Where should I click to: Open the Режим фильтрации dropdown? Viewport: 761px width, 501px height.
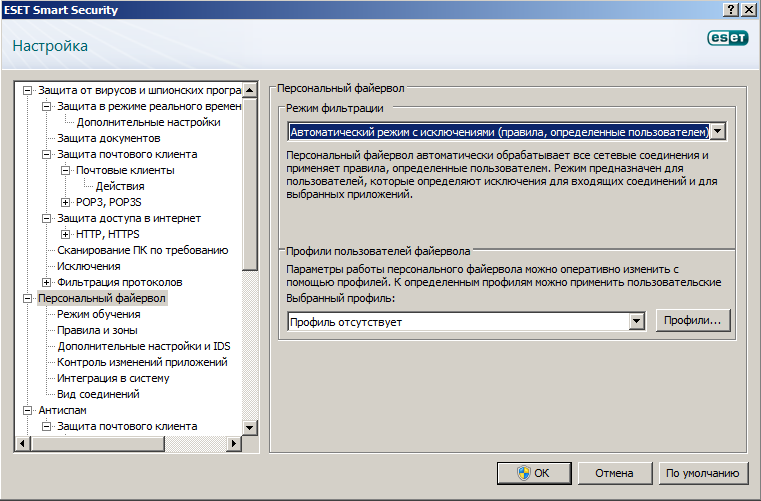click(718, 132)
